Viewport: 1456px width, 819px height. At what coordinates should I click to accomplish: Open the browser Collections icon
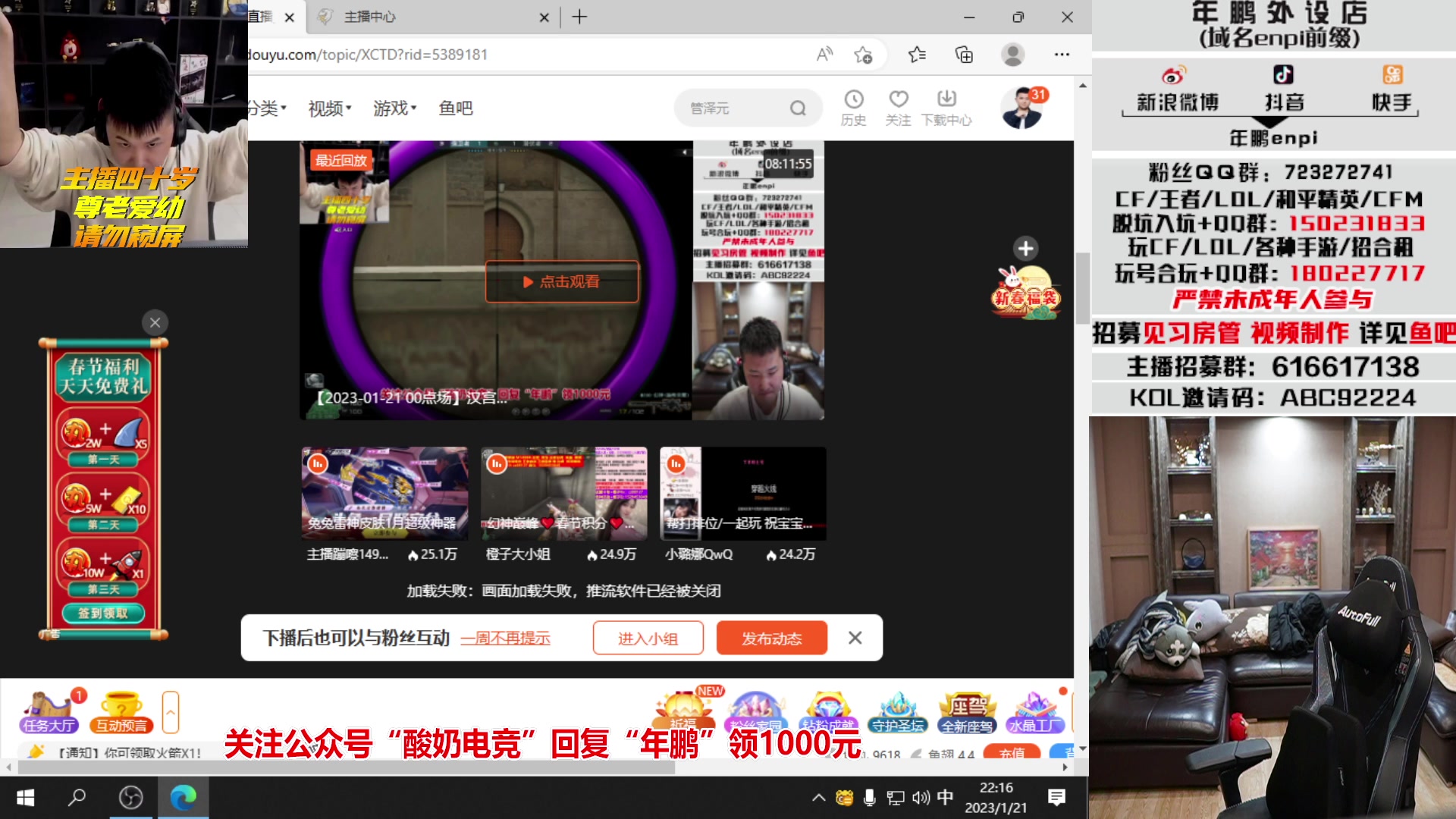(964, 55)
